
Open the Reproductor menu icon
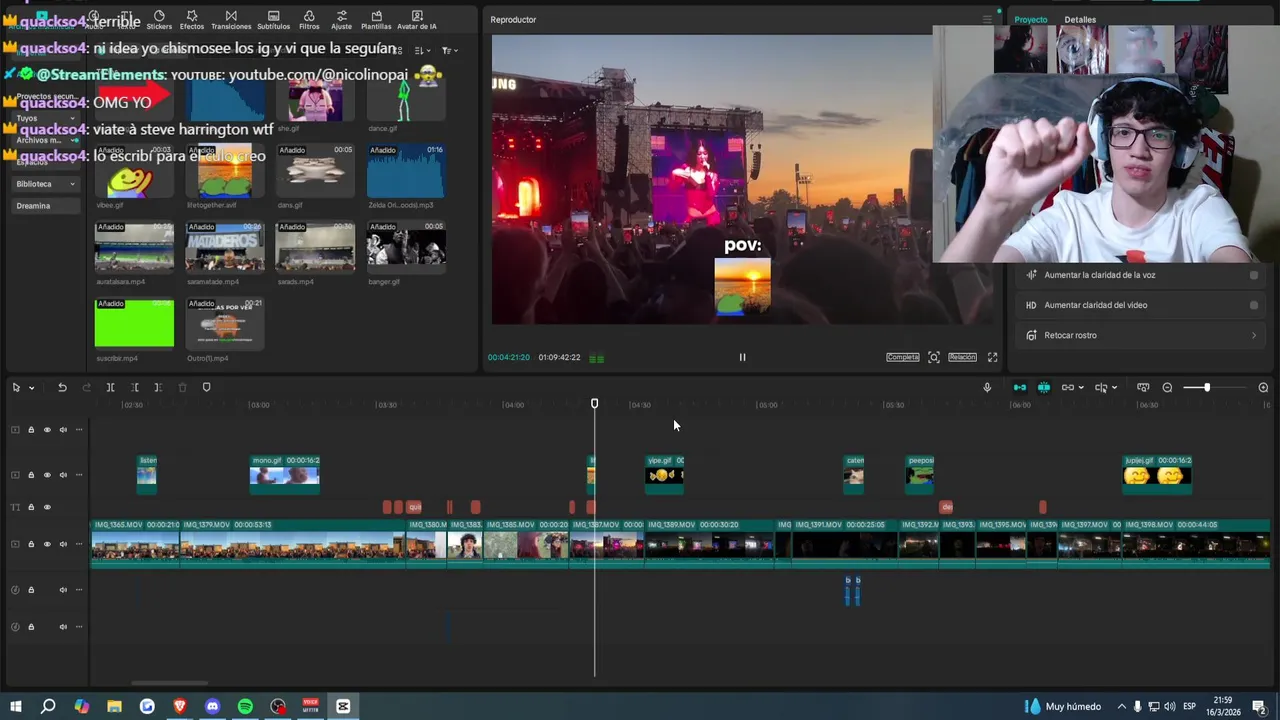click(x=987, y=19)
